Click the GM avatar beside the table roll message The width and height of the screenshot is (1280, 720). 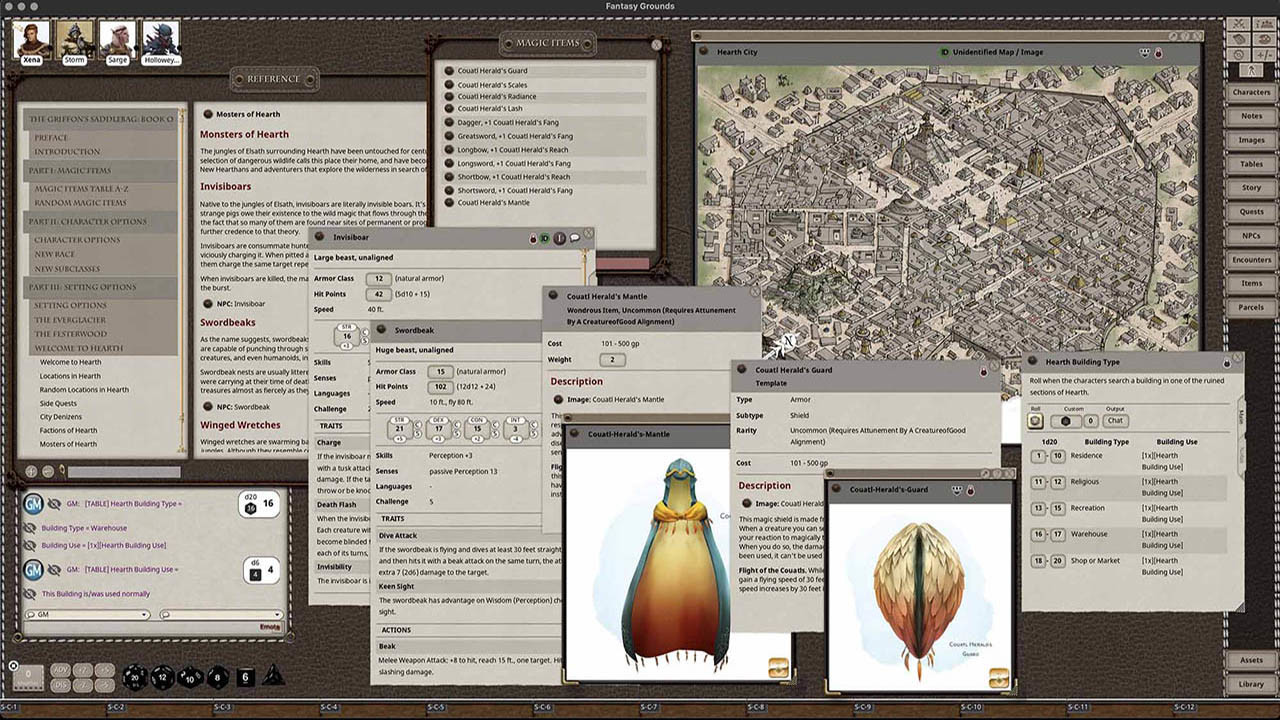tap(33, 504)
